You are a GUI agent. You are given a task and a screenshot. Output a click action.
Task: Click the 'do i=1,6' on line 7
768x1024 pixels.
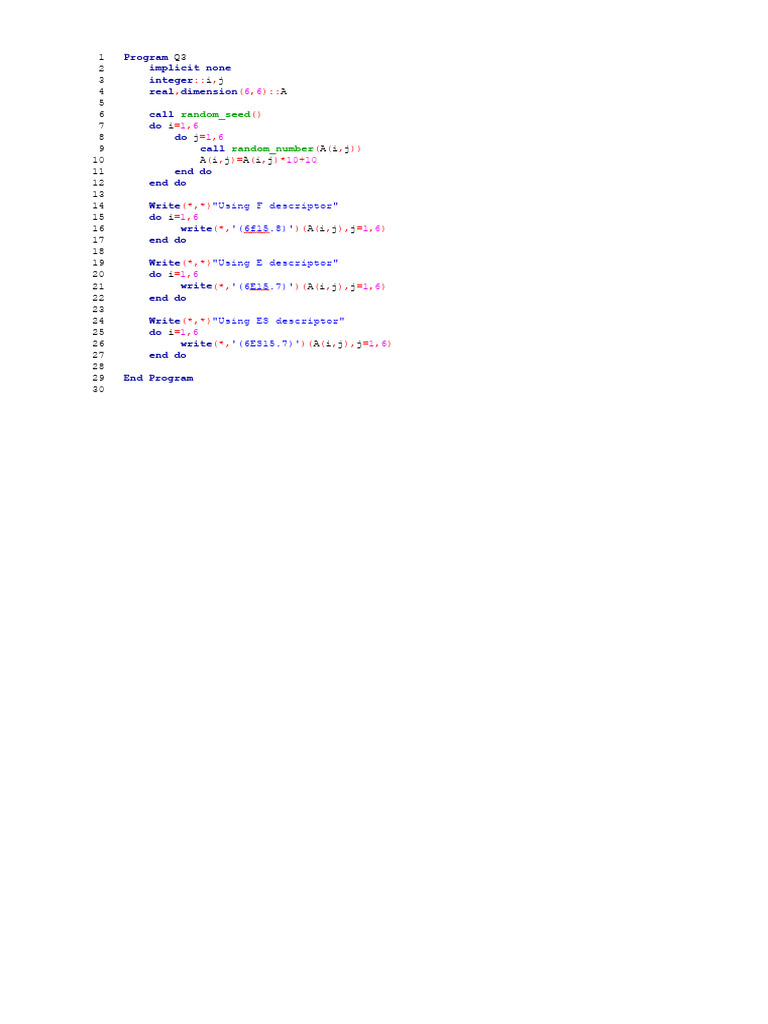pyautogui.click(x=174, y=126)
